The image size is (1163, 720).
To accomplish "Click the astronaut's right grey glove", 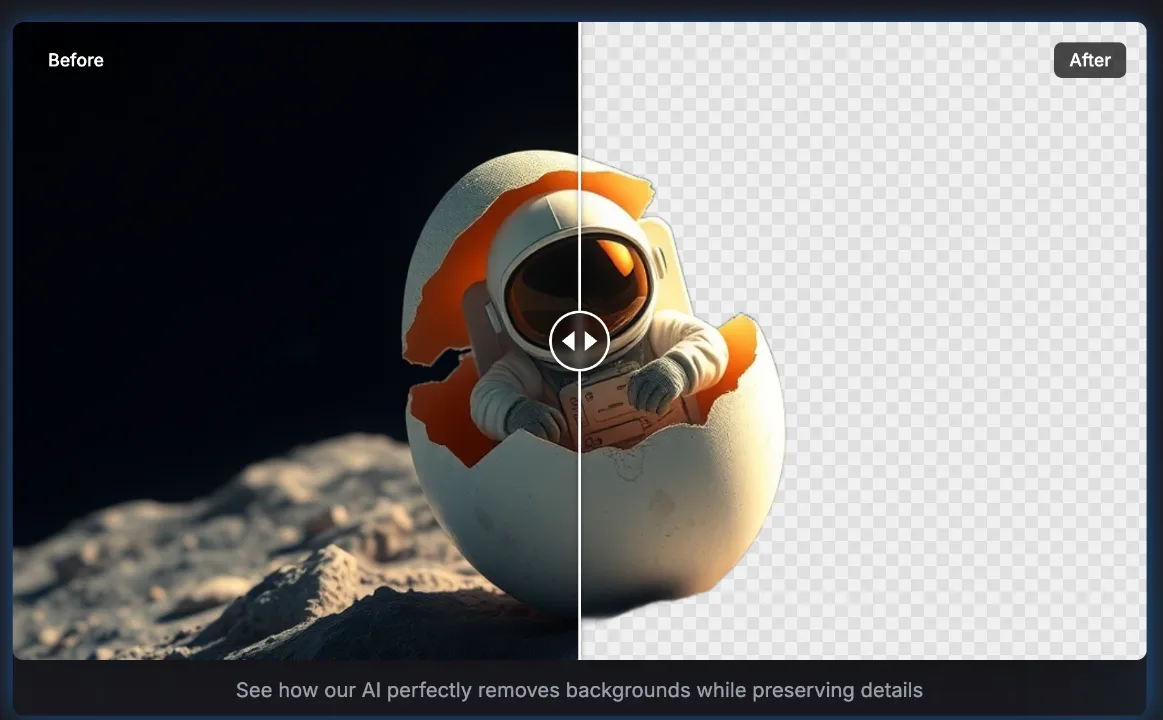I will pos(656,383).
